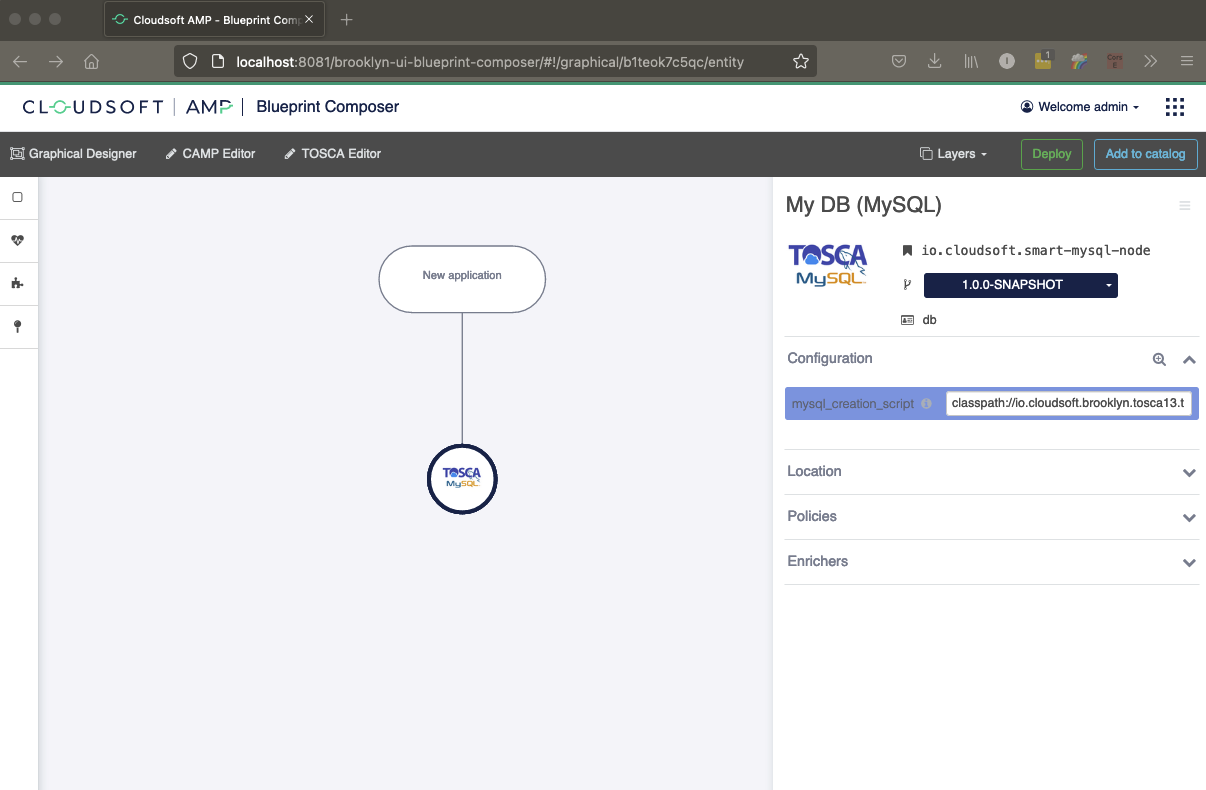The width and height of the screenshot is (1206, 790).
Task: Select the Cloudsoft AMP browser tab
Action: [212, 20]
